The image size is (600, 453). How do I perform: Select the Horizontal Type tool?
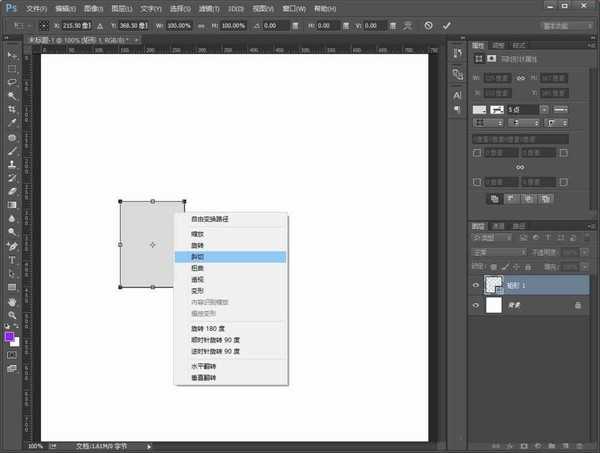(x=11, y=259)
